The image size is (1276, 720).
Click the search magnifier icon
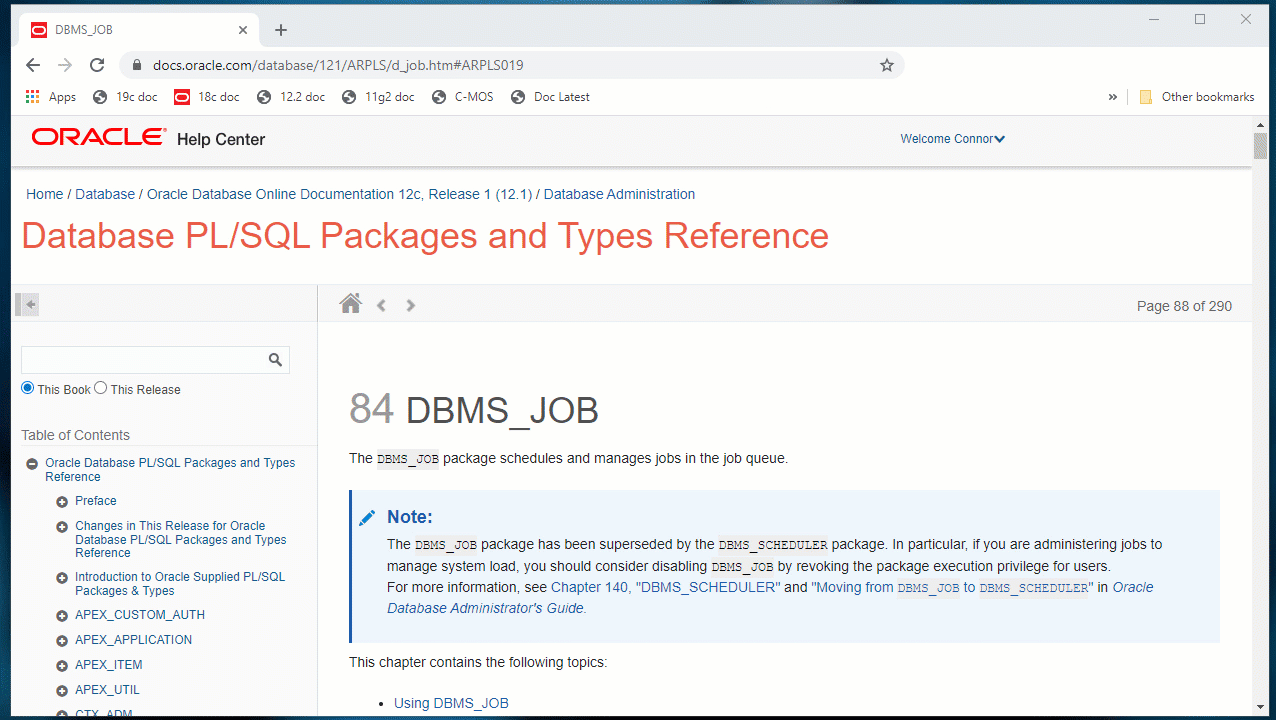tap(275, 360)
